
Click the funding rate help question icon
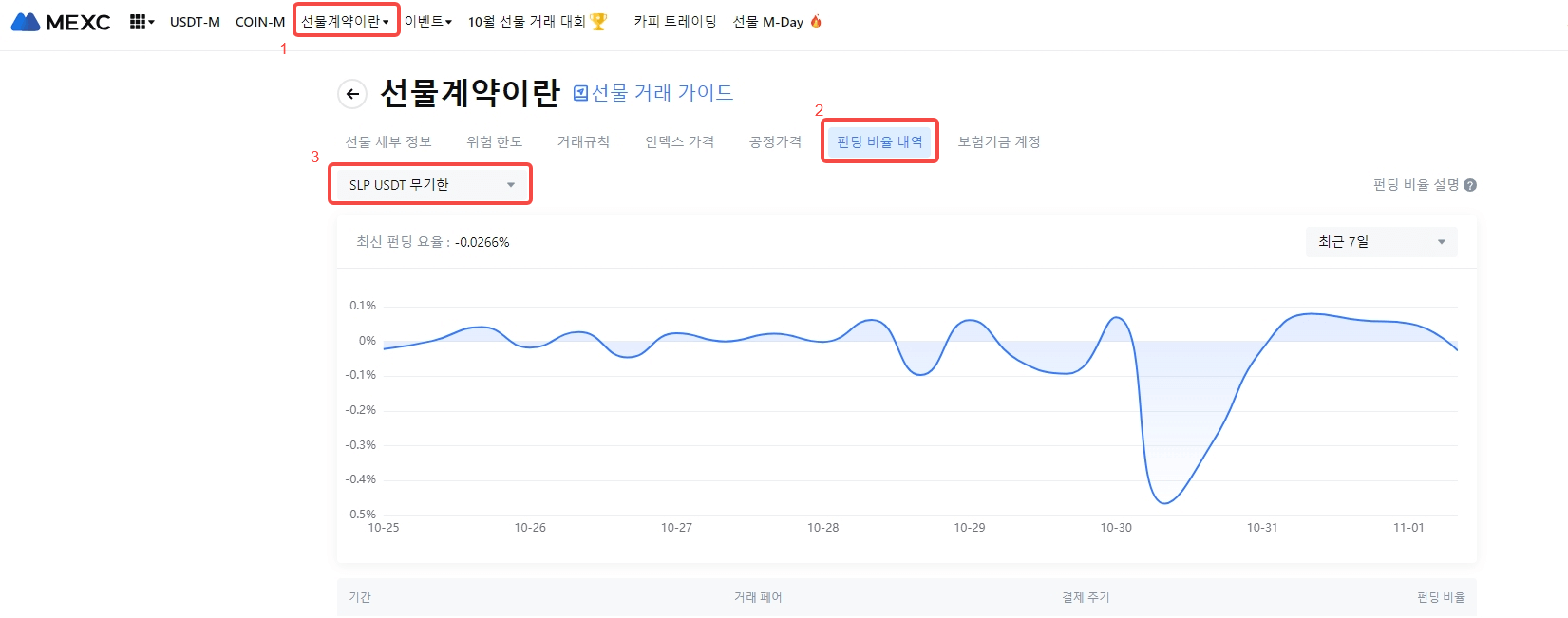(1470, 185)
